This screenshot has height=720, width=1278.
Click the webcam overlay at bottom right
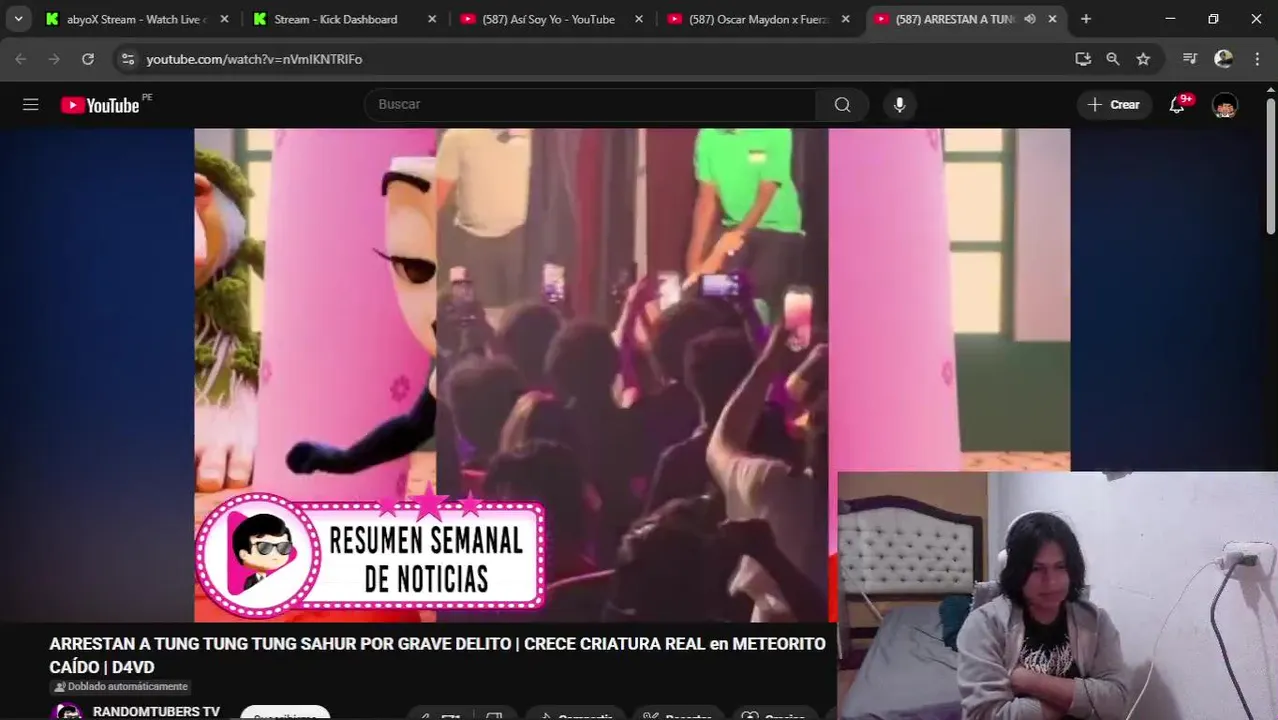pyautogui.click(x=1057, y=596)
